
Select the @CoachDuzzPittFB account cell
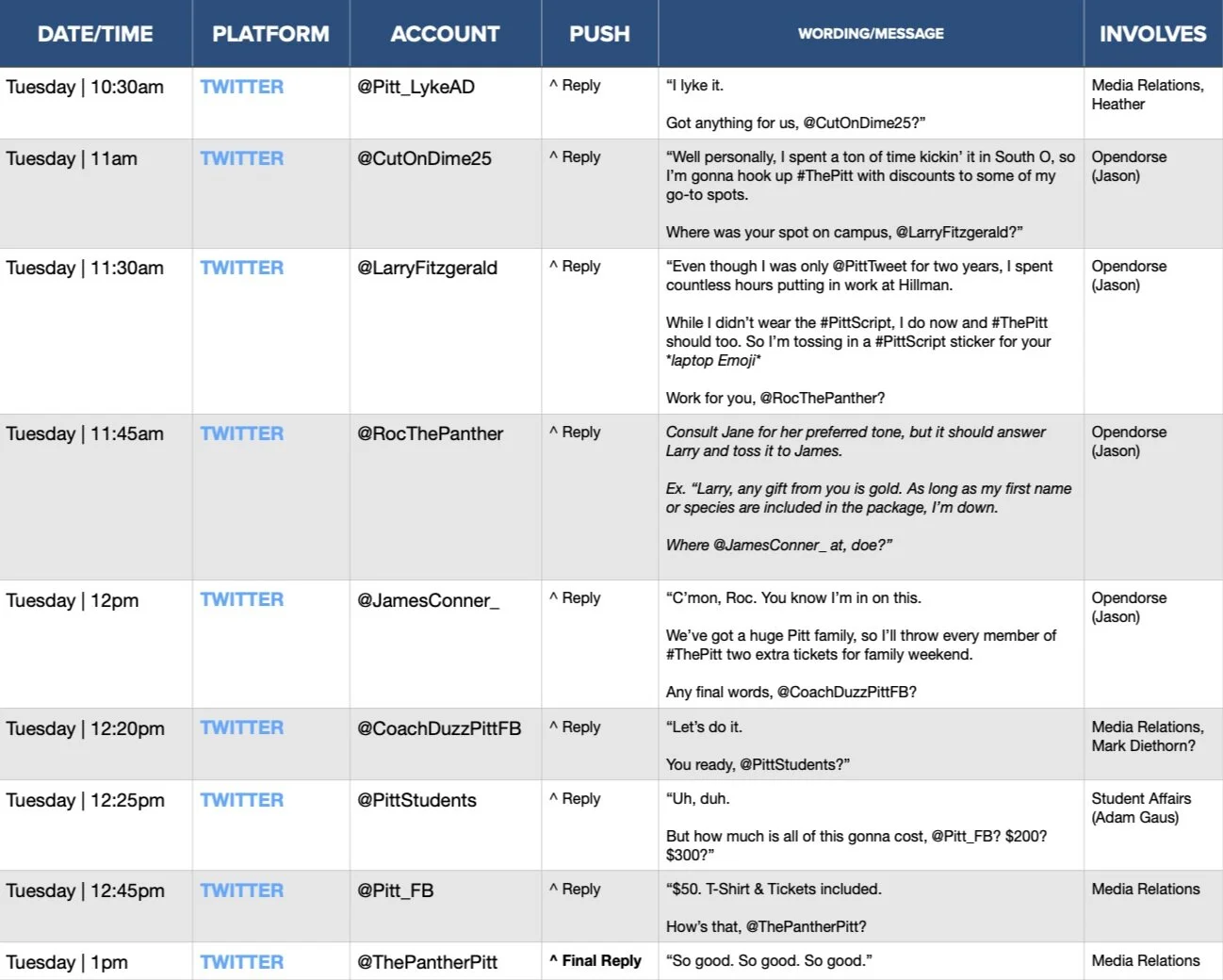(x=445, y=743)
